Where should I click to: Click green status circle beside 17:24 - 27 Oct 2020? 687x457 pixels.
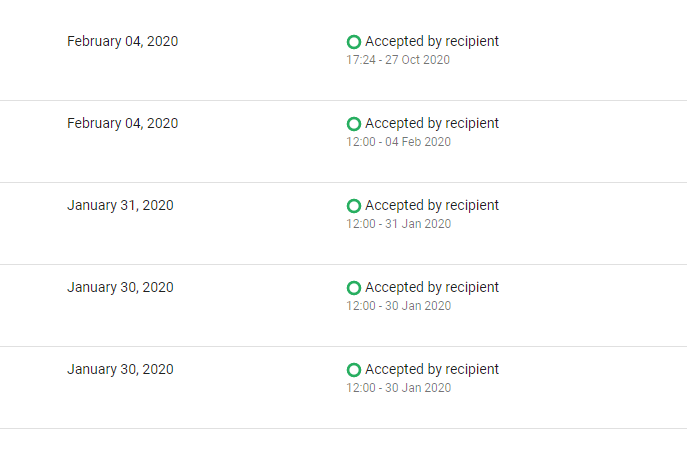(x=354, y=42)
